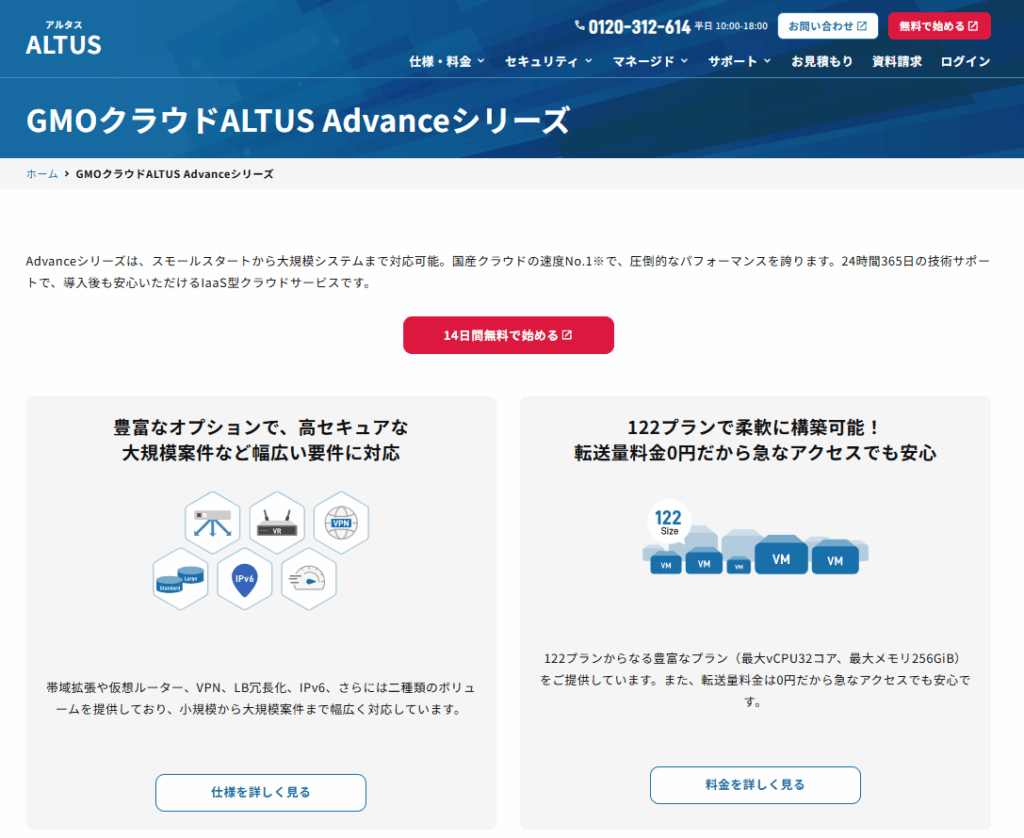Open the マネージド dropdown menu

click(x=650, y=61)
